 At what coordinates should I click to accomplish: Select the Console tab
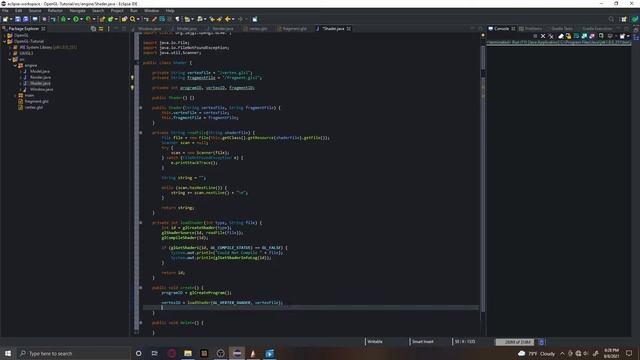501,29
